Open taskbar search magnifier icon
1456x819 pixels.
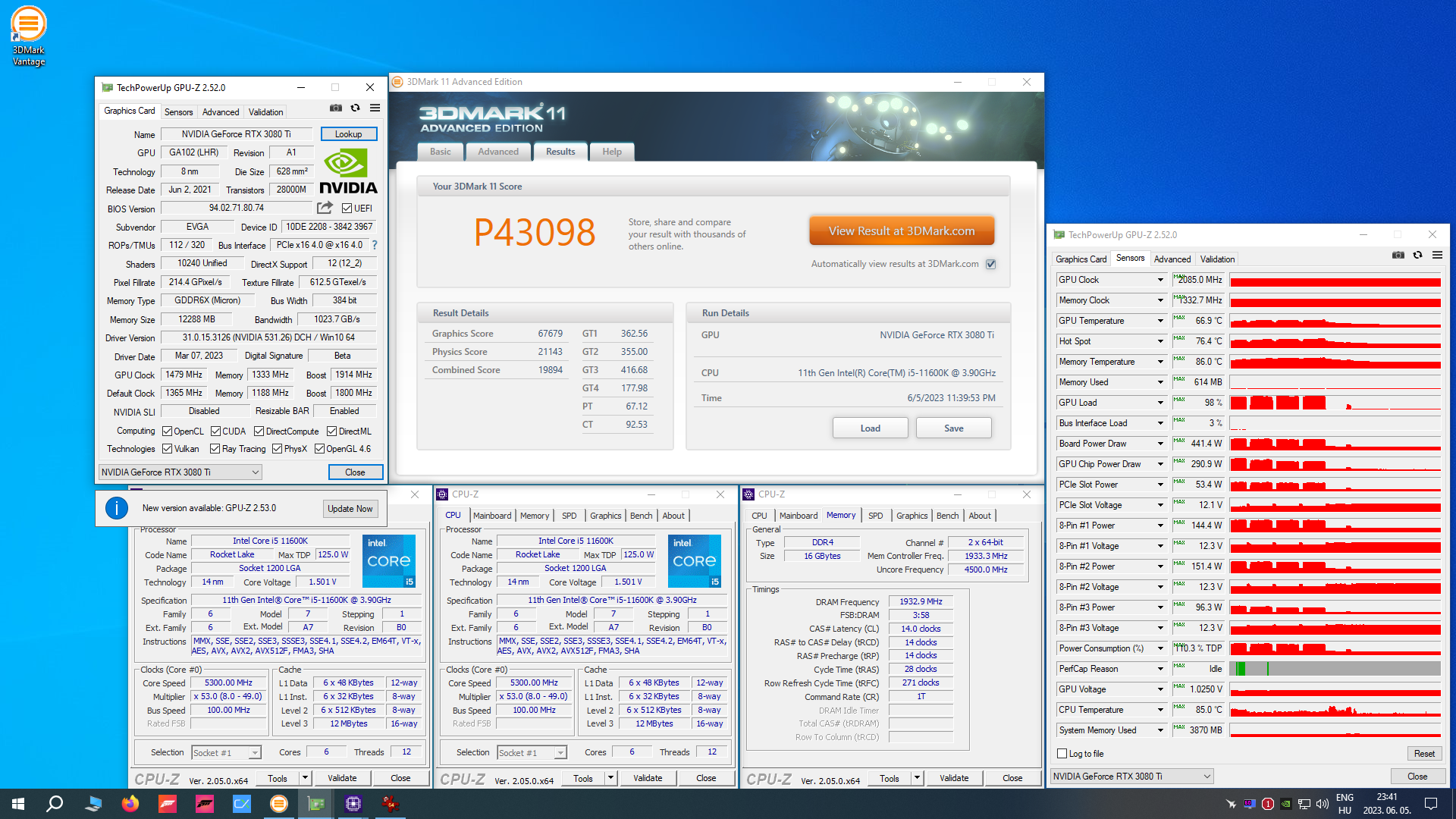click(x=55, y=804)
